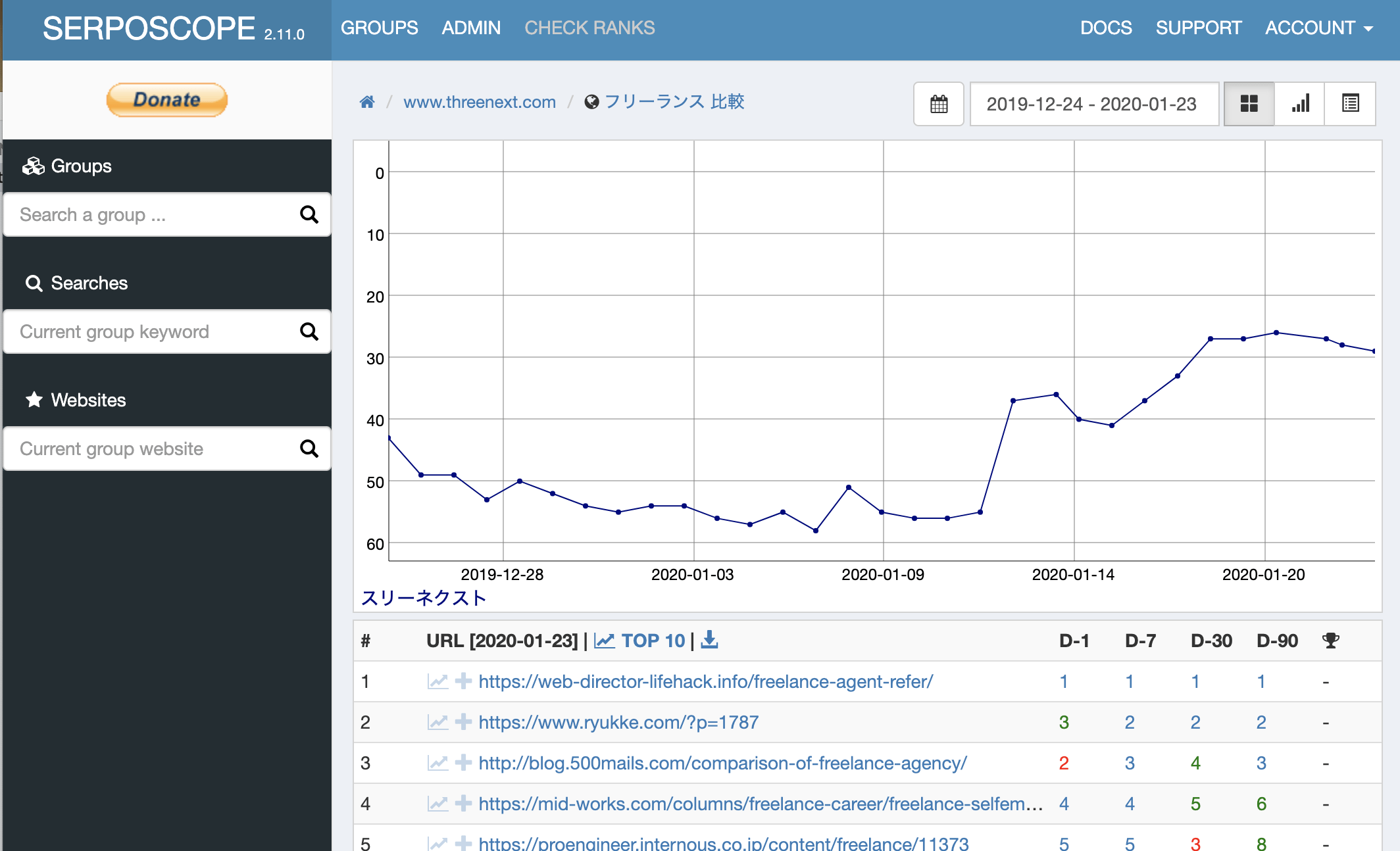Click the website search magnifier icon

click(x=309, y=449)
